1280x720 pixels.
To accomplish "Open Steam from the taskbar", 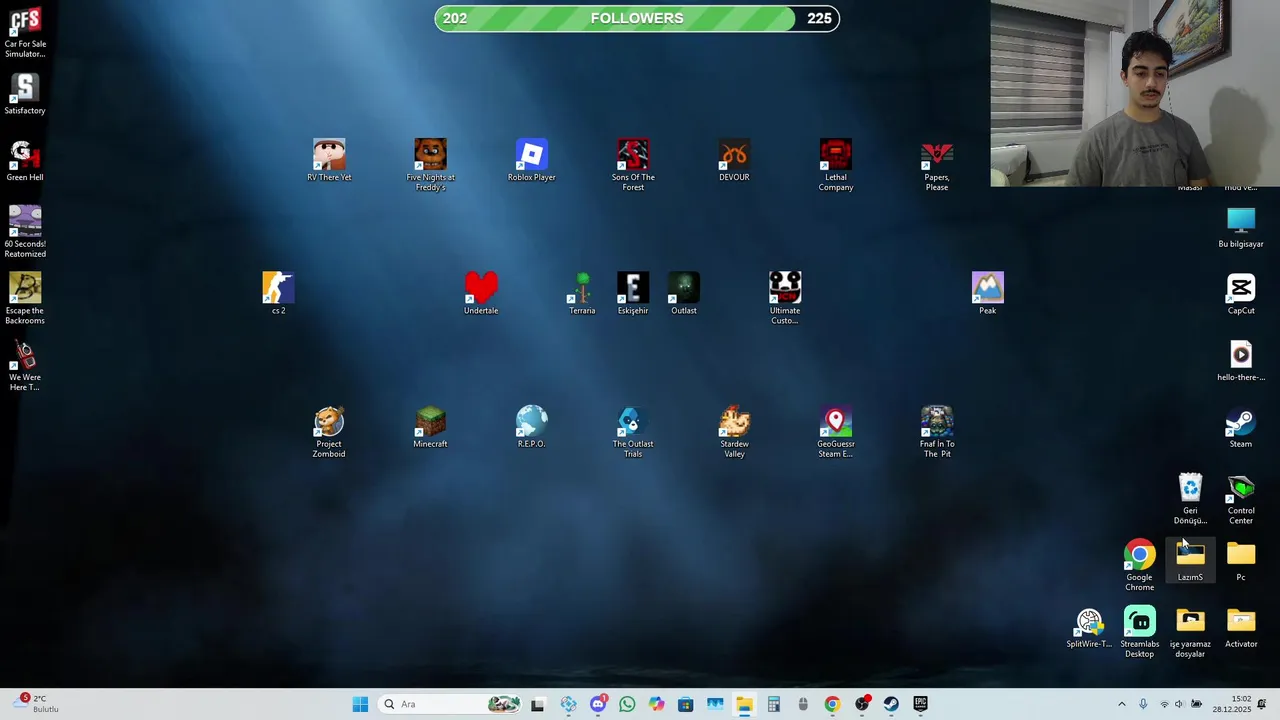I will pos(891,704).
